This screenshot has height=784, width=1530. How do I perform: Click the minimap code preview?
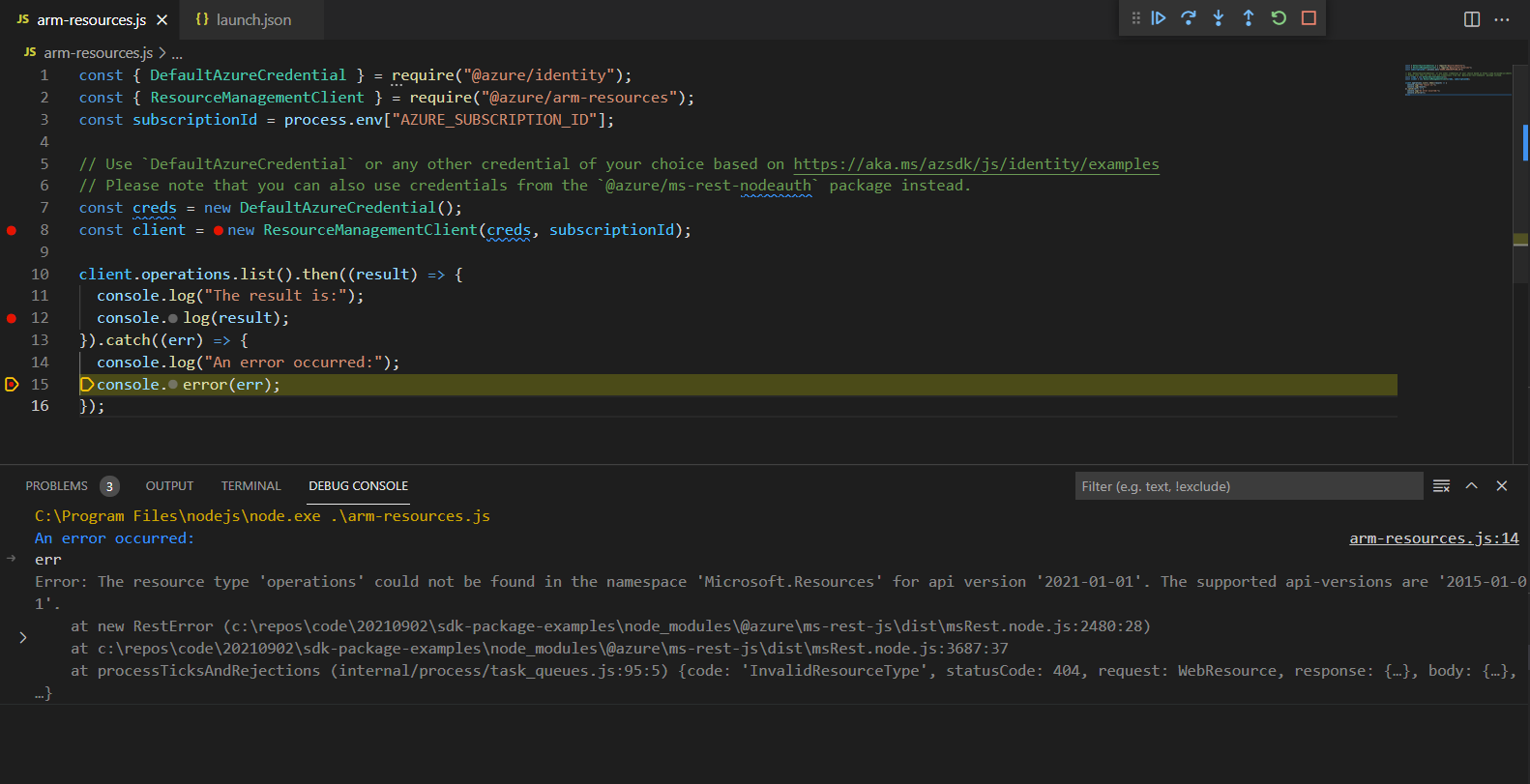(x=1457, y=80)
